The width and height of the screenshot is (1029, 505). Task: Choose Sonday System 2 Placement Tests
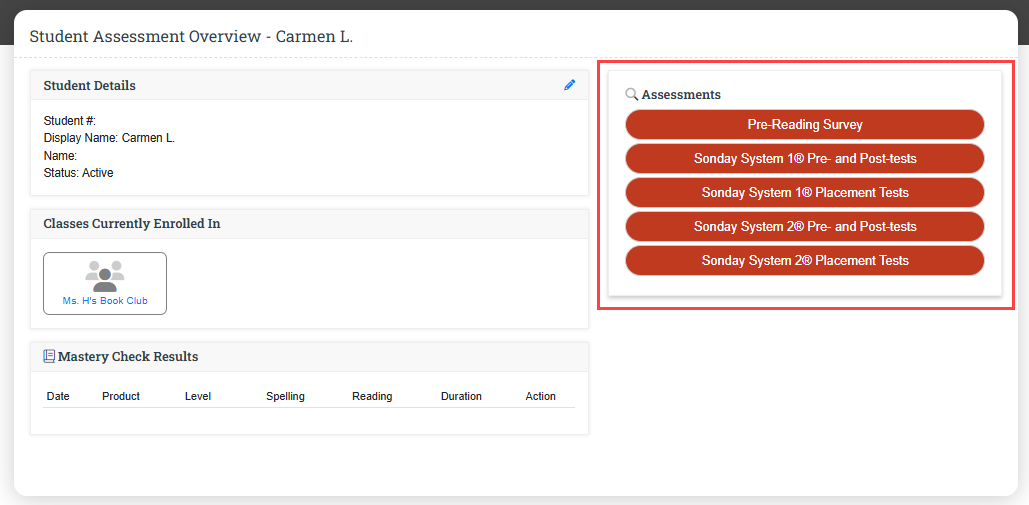(804, 261)
